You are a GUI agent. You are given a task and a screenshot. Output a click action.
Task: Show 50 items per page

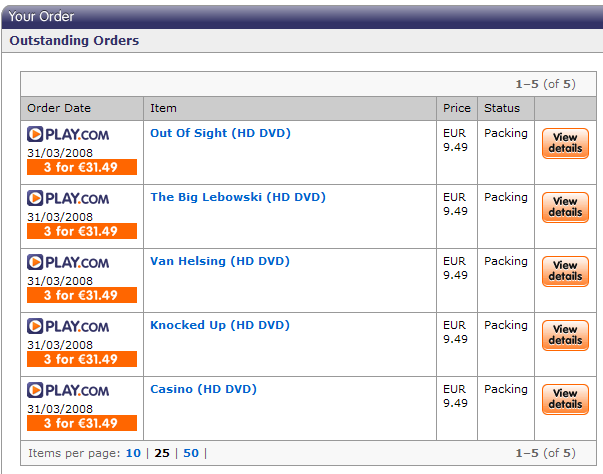tap(191, 453)
